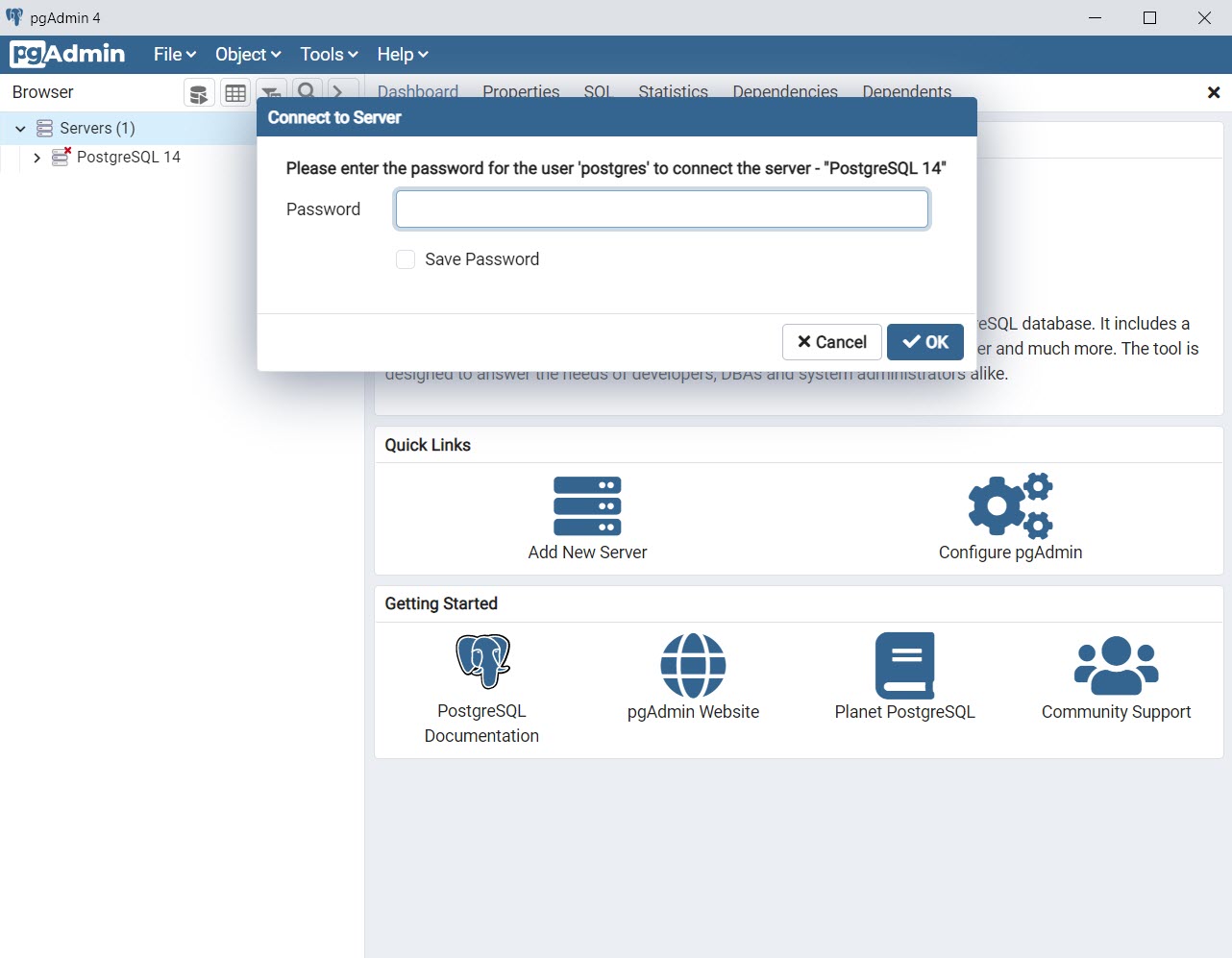Collapse the Servers (1) tree node
The width and height of the screenshot is (1232, 958).
click(x=20, y=129)
